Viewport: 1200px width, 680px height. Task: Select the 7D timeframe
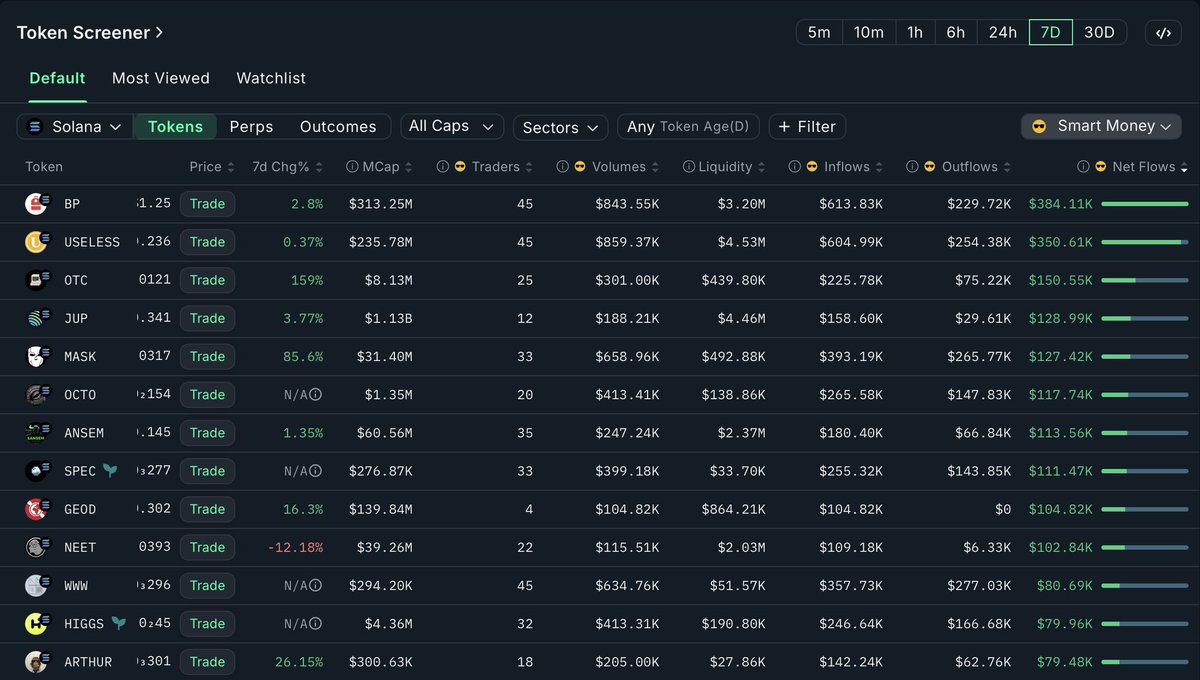point(1051,32)
